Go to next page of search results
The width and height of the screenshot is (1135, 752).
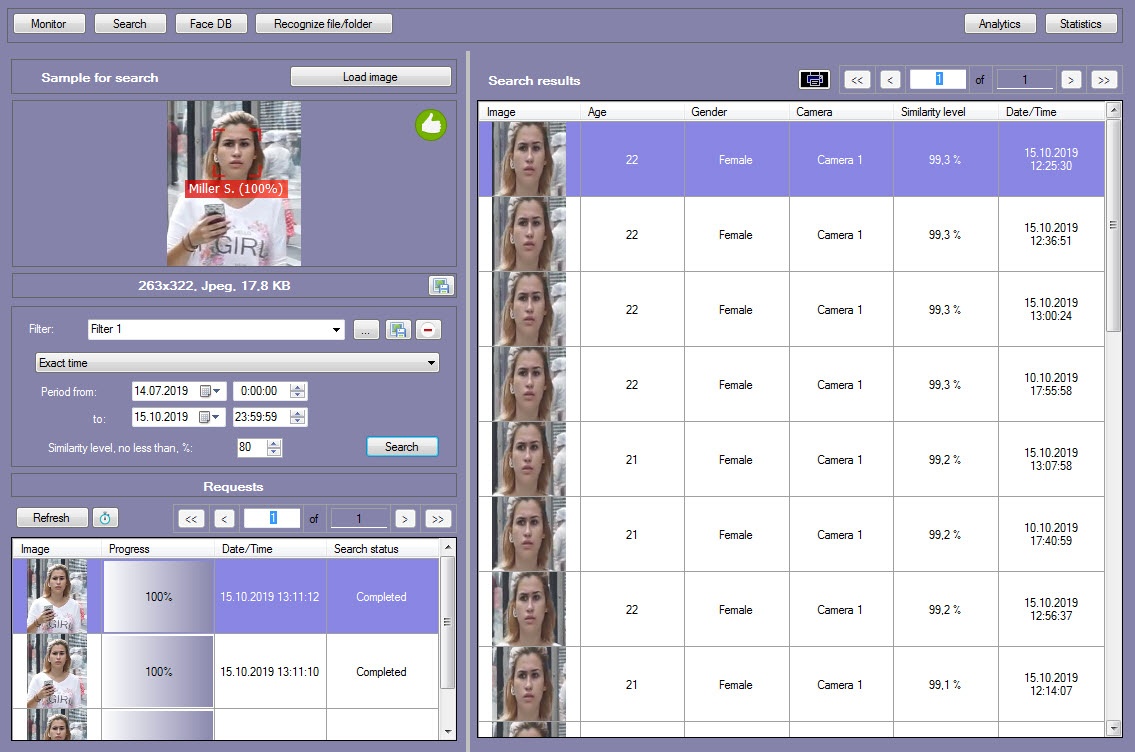click(1070, 79)
